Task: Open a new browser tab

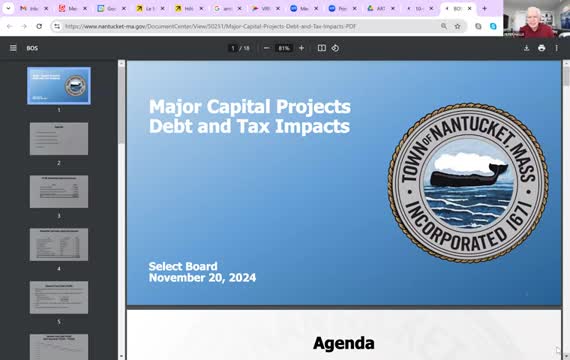Action: pyautogui.click(x=484, y=8)
